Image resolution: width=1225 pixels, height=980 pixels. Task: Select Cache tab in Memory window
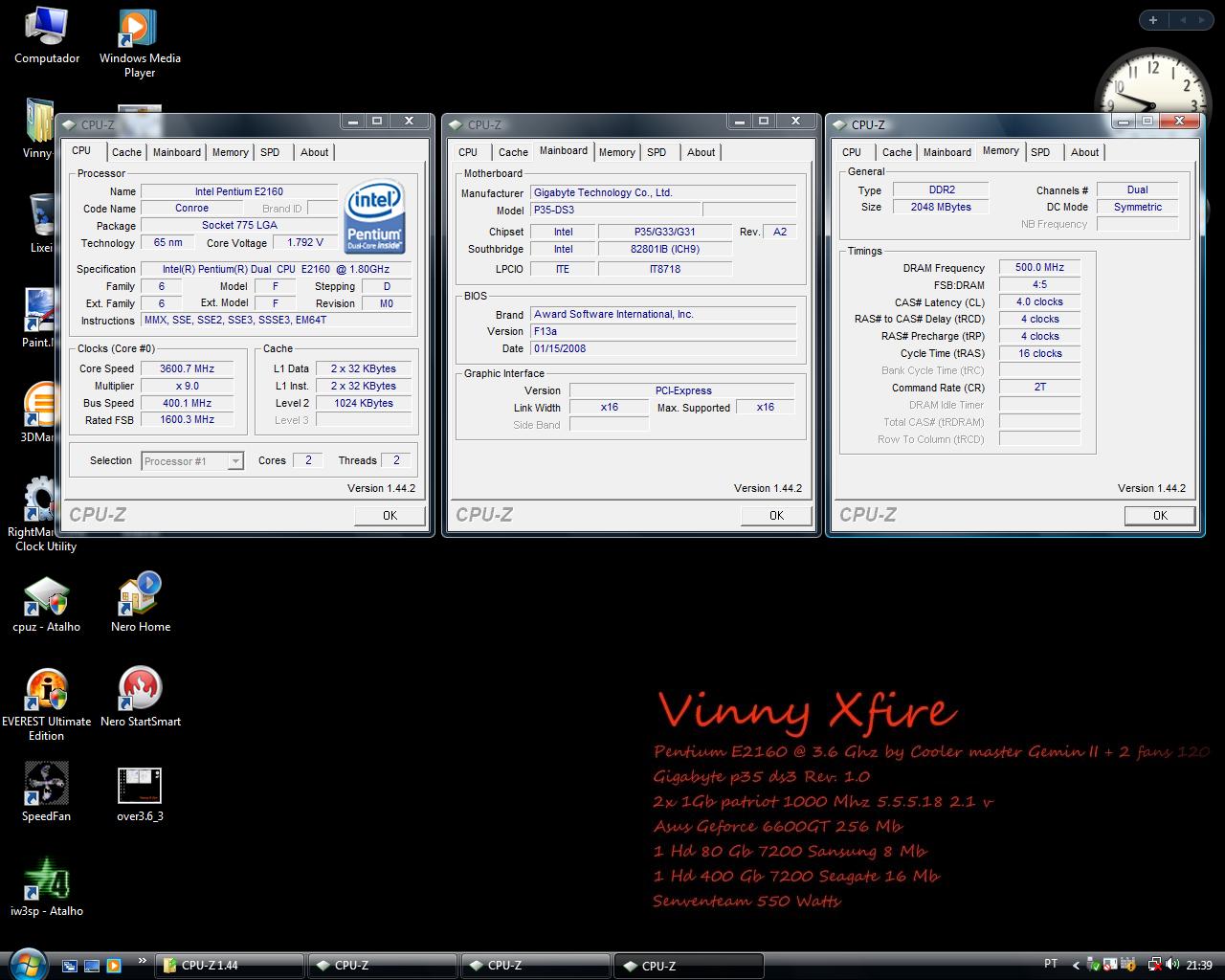(x=897, y=152)
